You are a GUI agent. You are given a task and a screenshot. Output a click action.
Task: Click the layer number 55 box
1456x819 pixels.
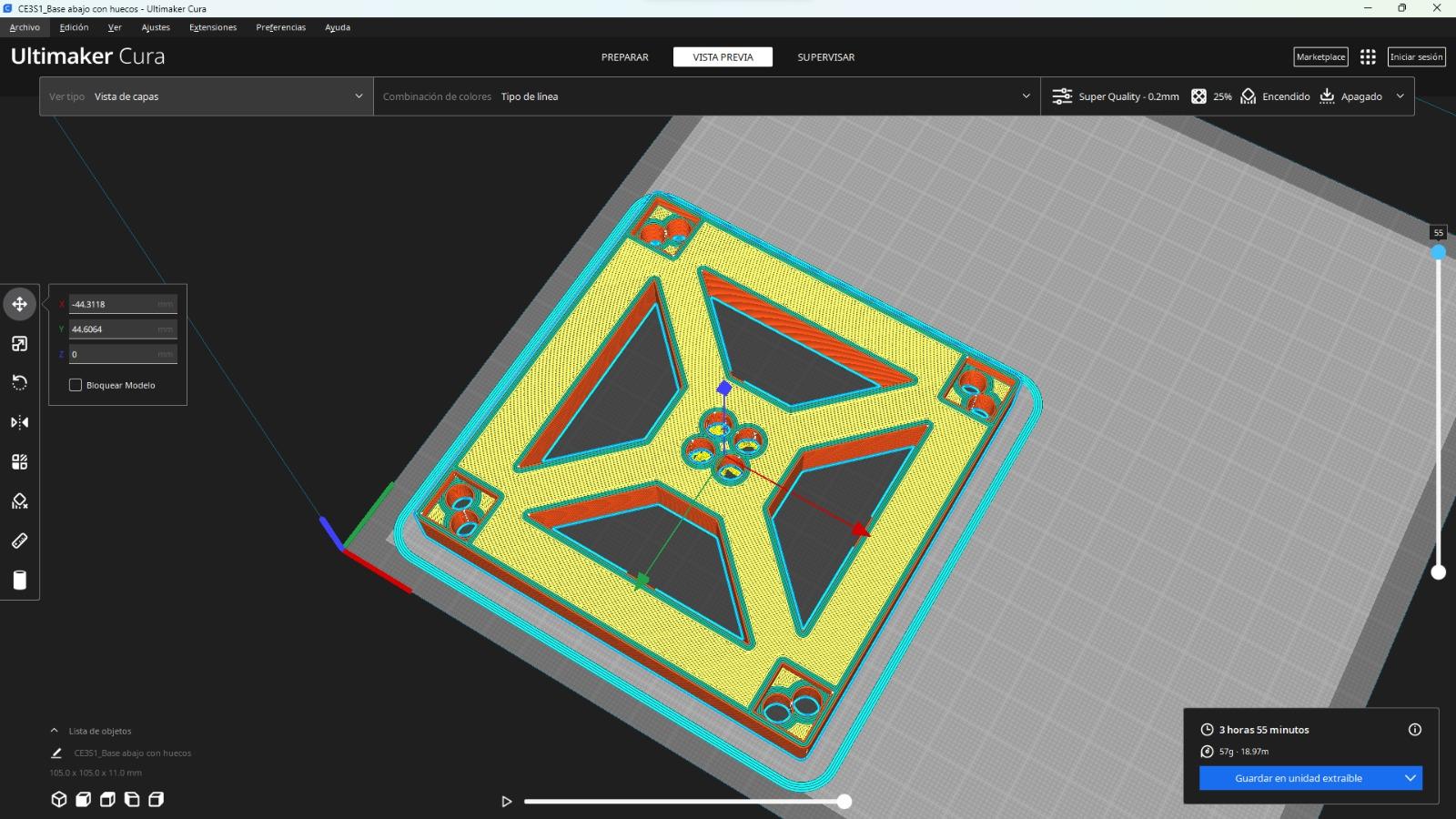[x=1439, y=233]
